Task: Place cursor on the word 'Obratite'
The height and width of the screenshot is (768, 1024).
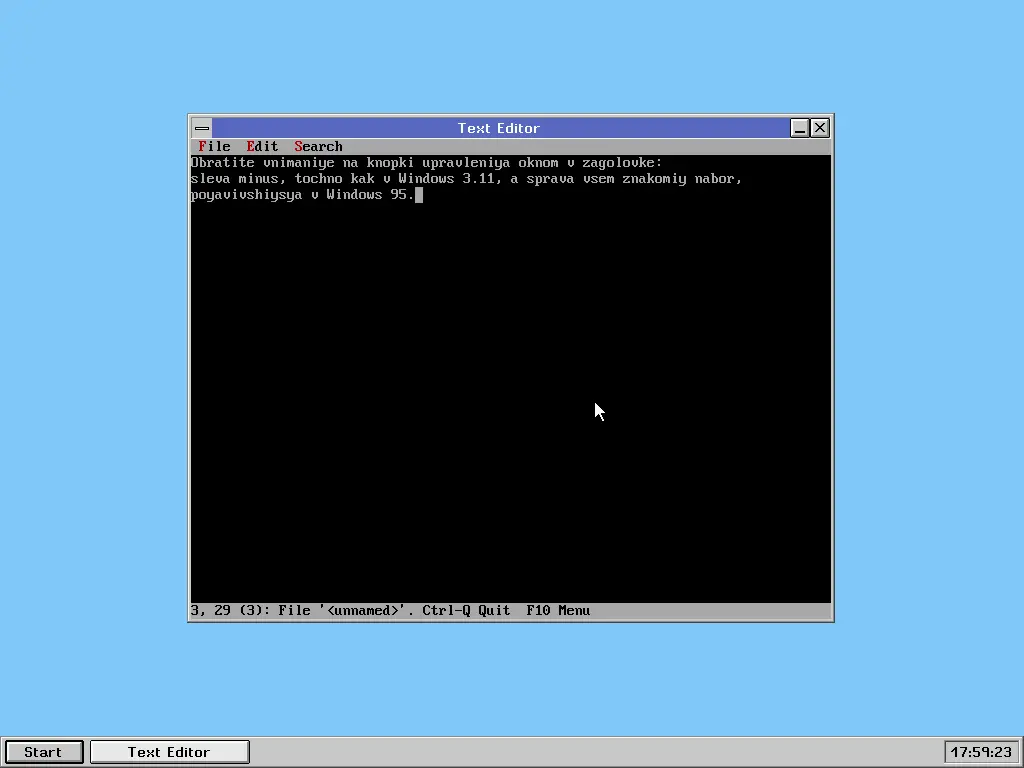Action: pyautogui.click(x=222, y=163)
